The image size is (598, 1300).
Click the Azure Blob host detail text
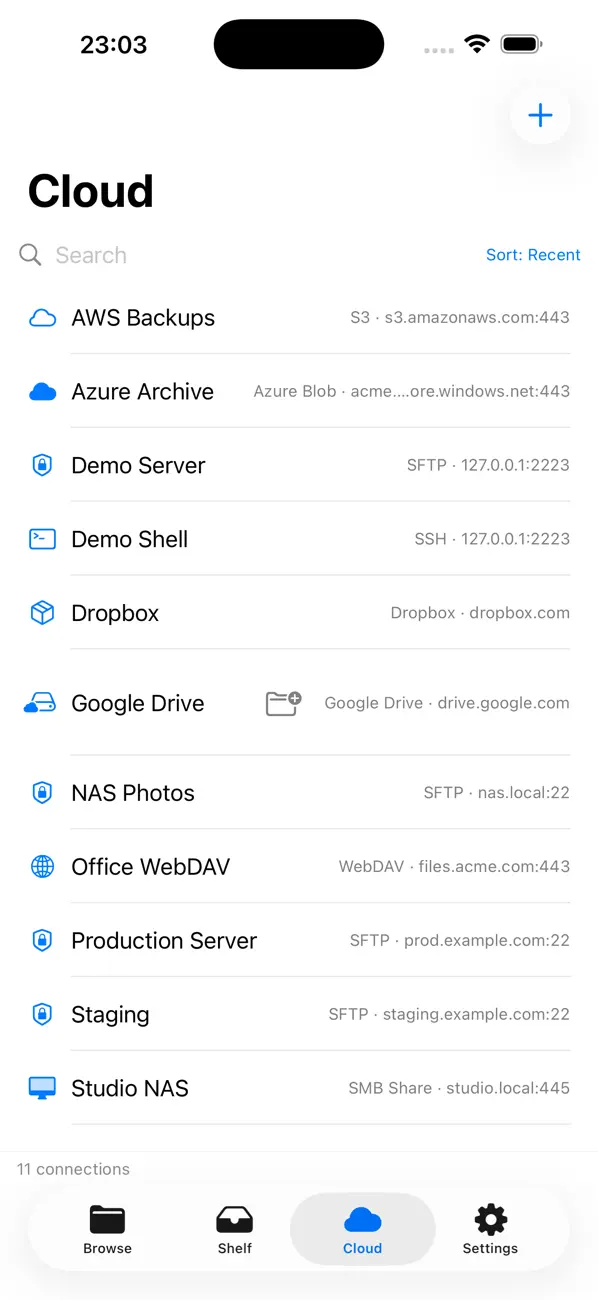(x=412, y=392)
